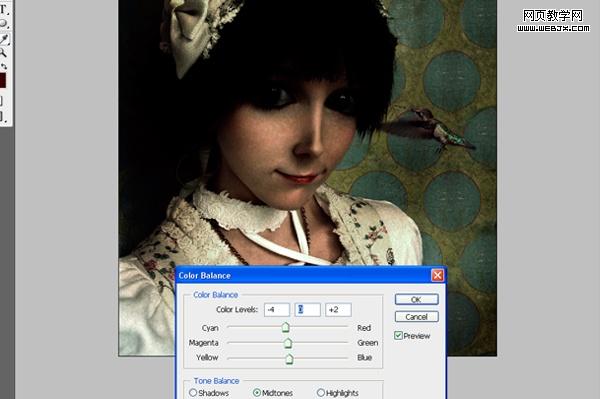
Task: Swap foreground and background colors
Action: point(4,66)
